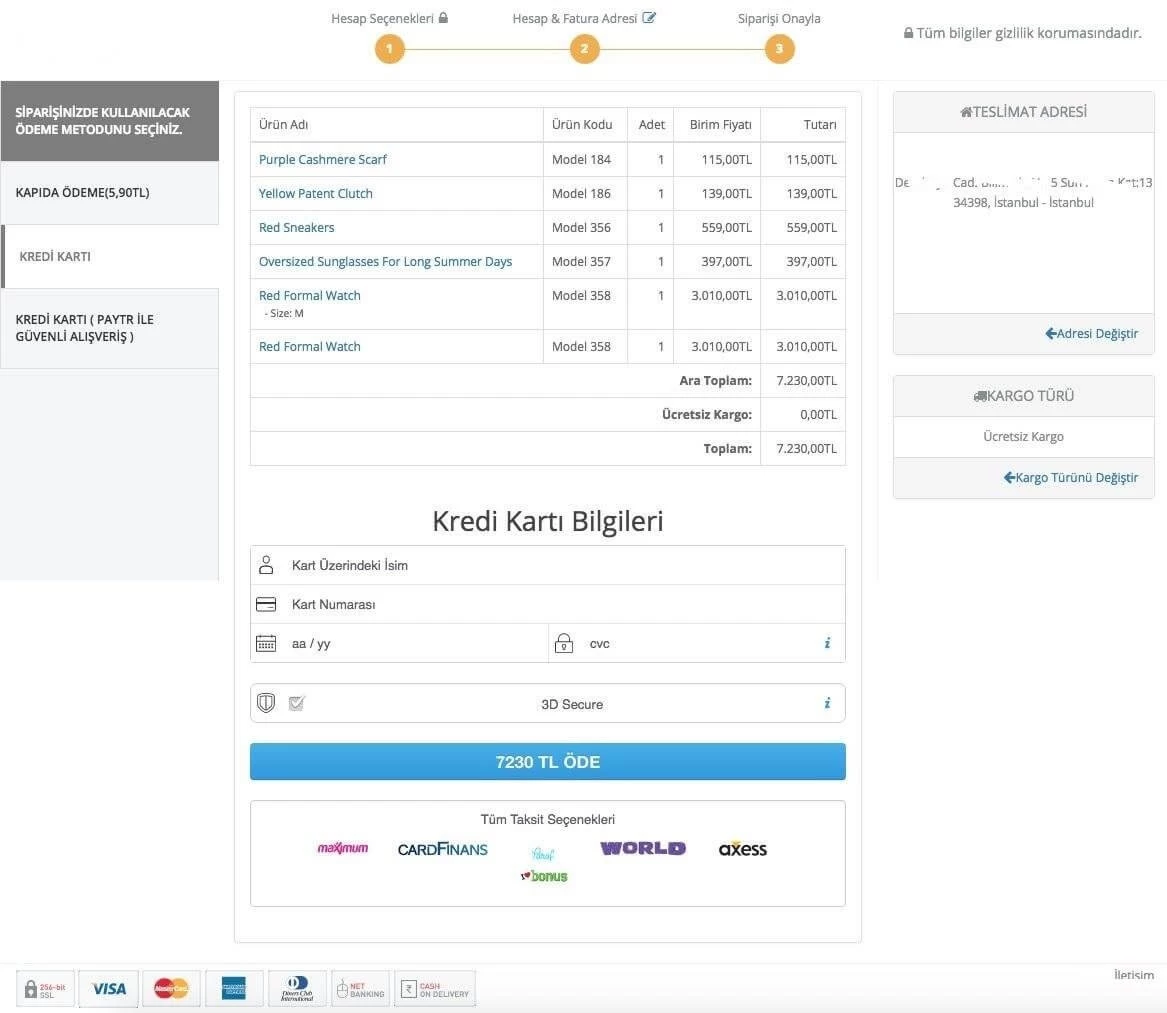
Task: Open the Red Sneakers product link
Action: tap(296, 227)
